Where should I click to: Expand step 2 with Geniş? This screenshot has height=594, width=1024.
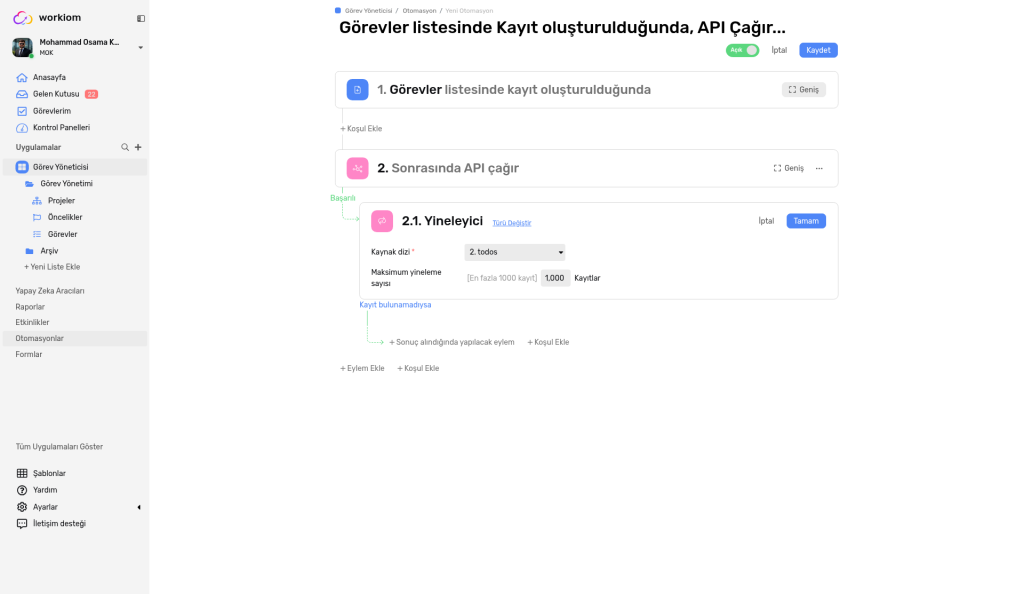click(x=788, y=168)
